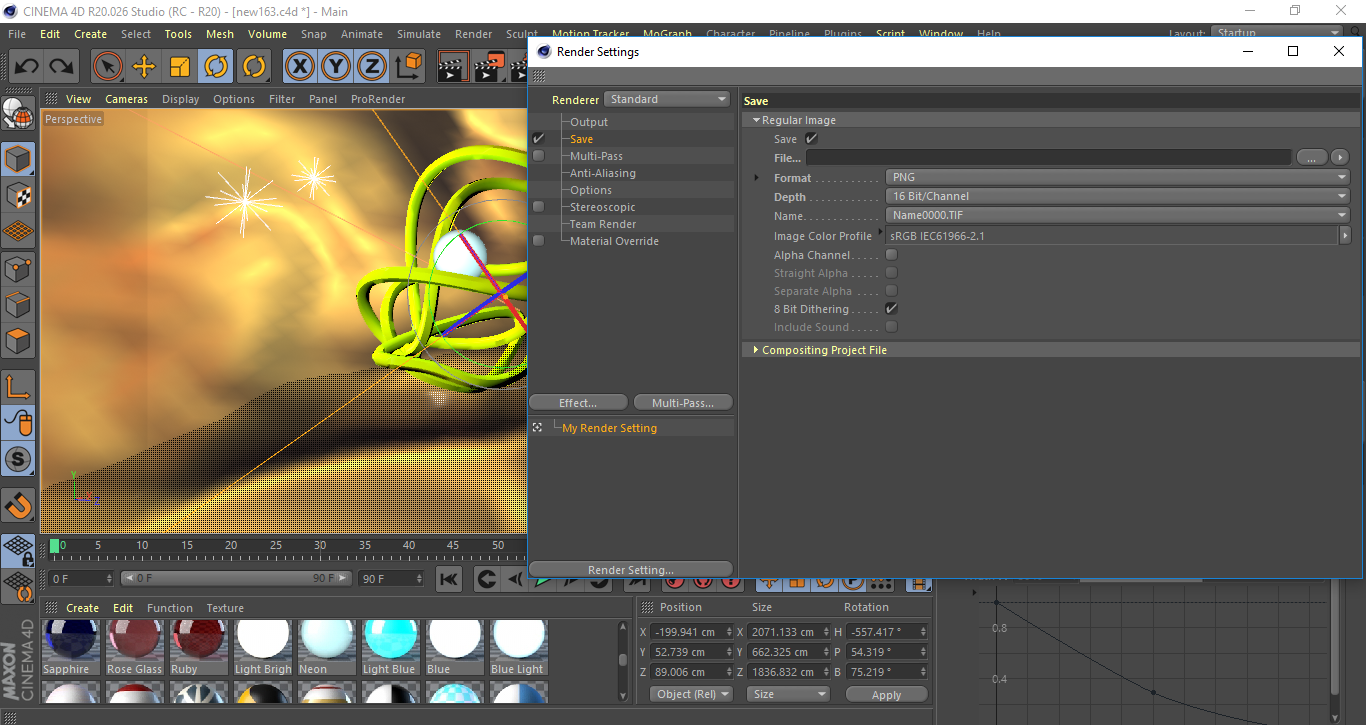Select Points mode icon
Screen dimensions: 1366x725
pyautogui.click(x=18, y=268)
